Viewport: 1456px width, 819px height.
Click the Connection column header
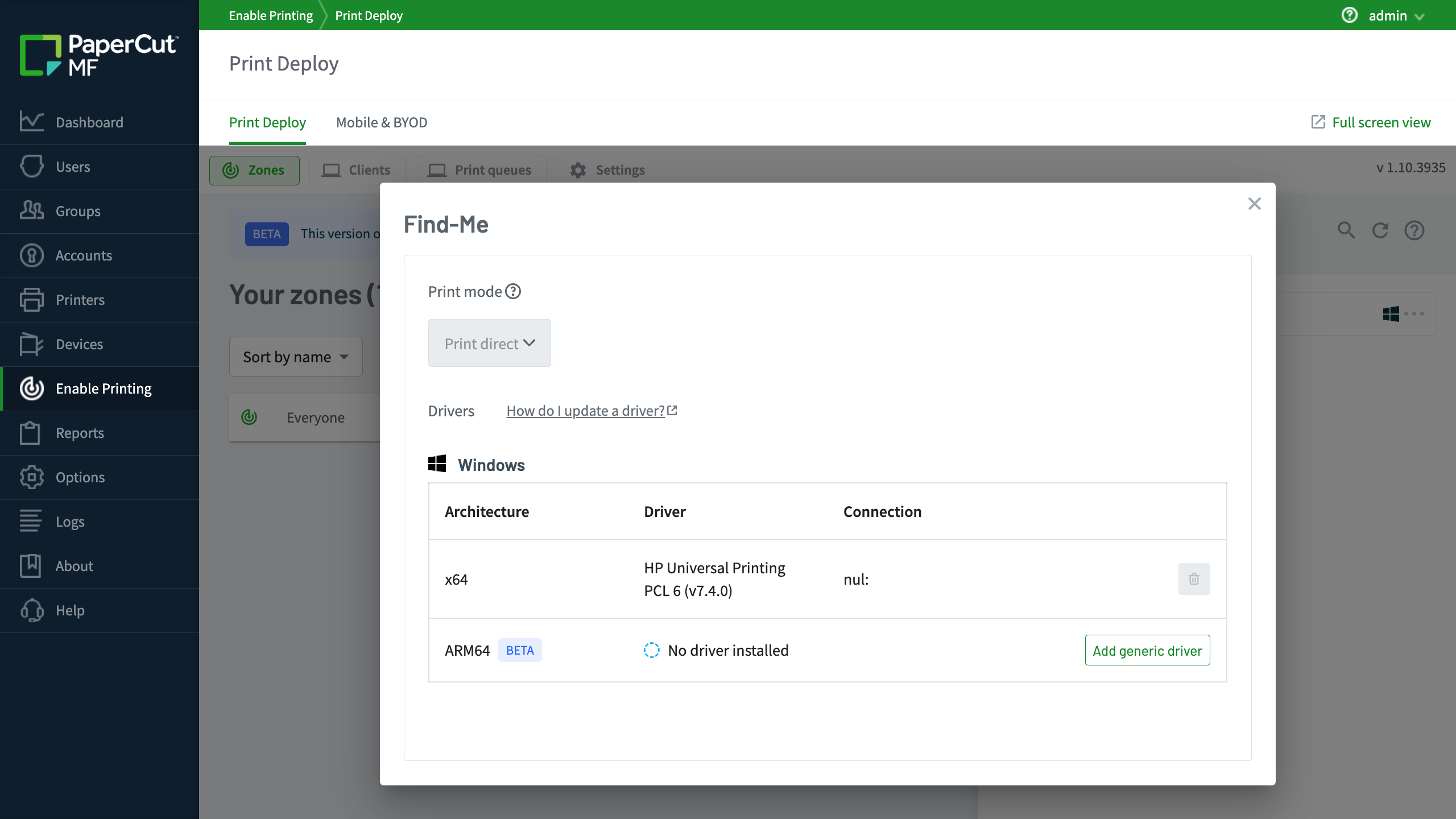pos(882,511)
